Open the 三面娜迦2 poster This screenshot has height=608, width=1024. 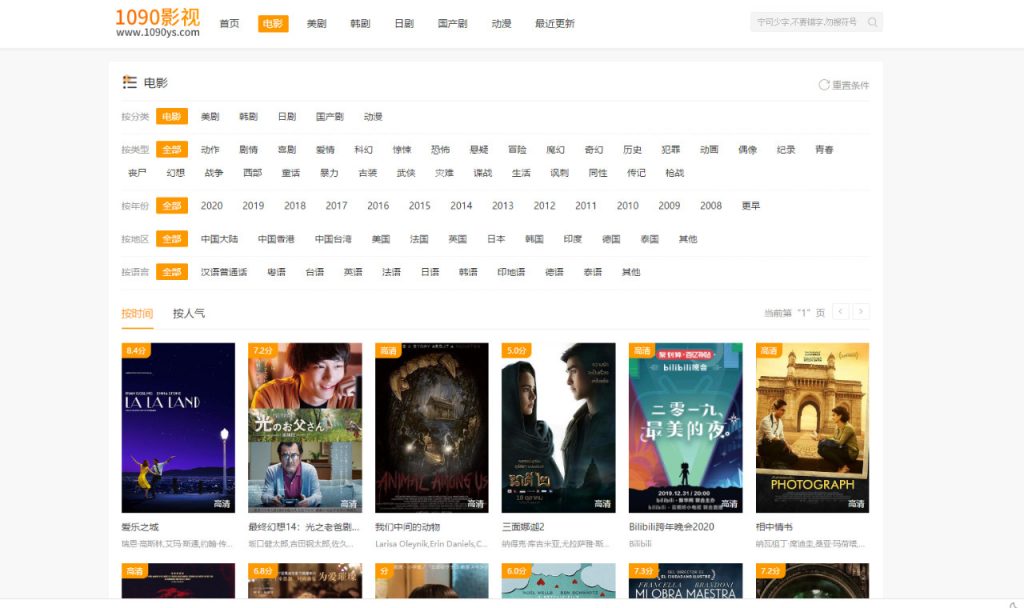point(558,428)
